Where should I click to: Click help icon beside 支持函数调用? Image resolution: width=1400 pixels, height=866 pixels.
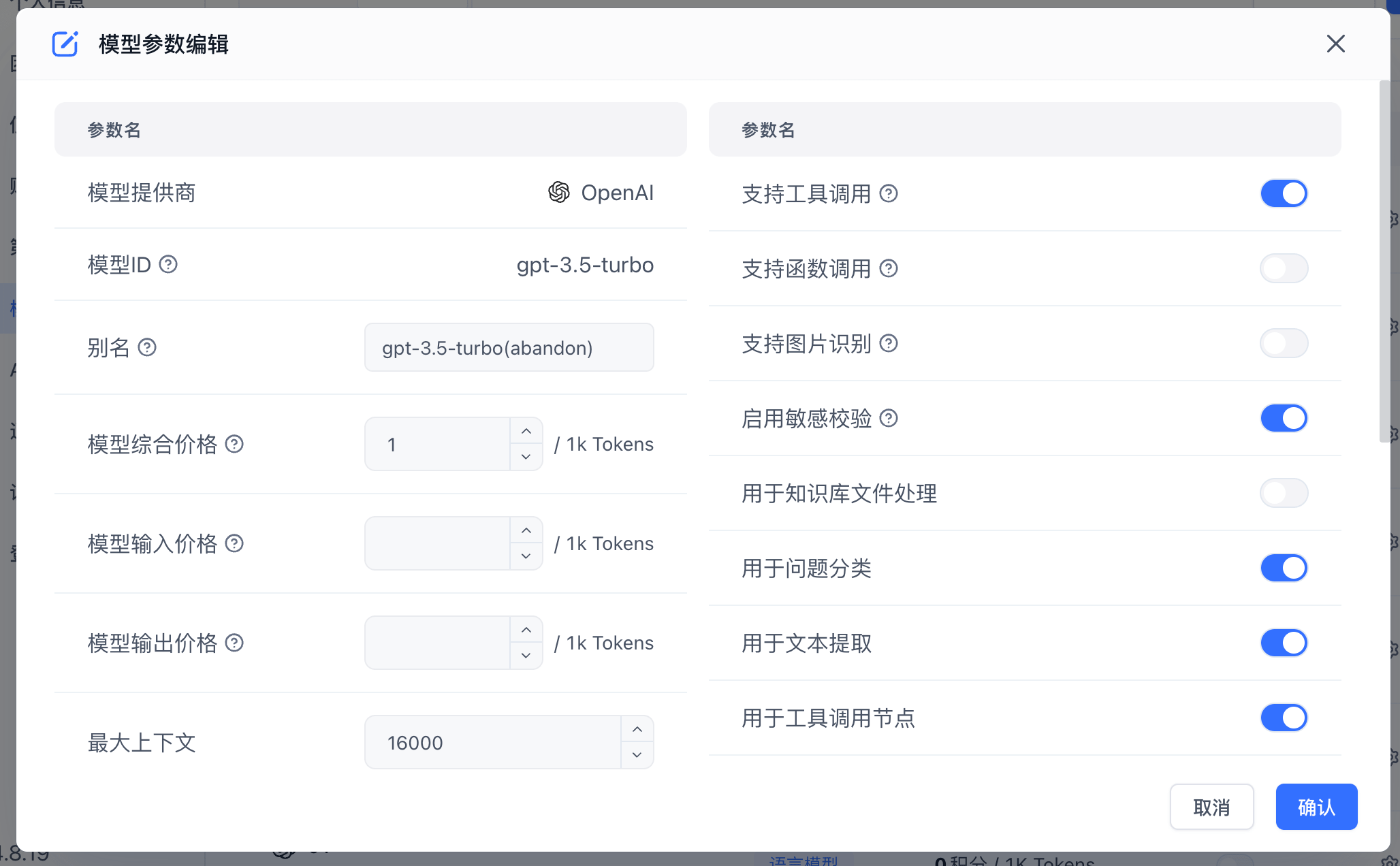[x=889, y=268]
